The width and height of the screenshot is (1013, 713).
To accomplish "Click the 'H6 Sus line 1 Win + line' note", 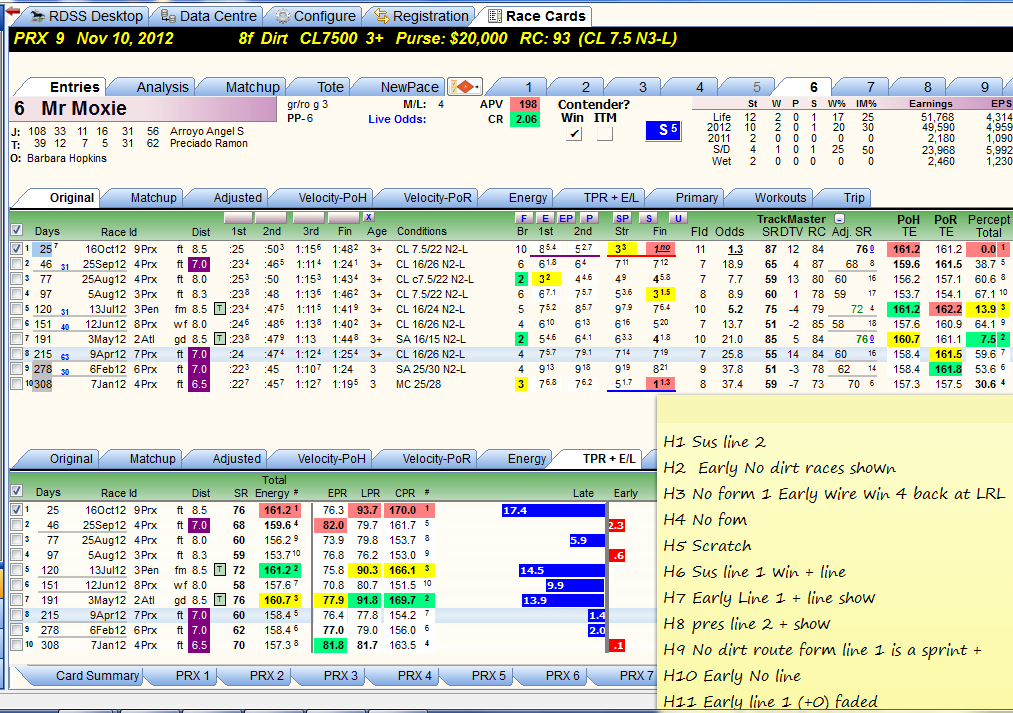I will tap(755, 572).
